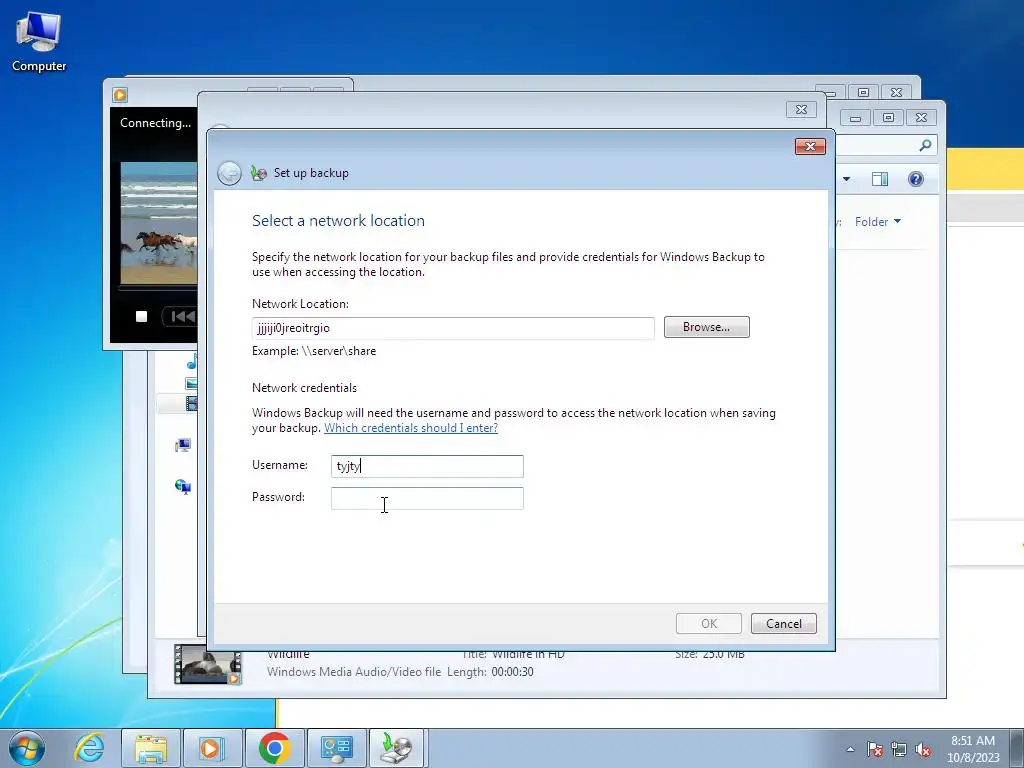The height and width of the screenshot is (768, 1024).
Task: Click the Cancel button in backup dialog
Action: (784, 624)
